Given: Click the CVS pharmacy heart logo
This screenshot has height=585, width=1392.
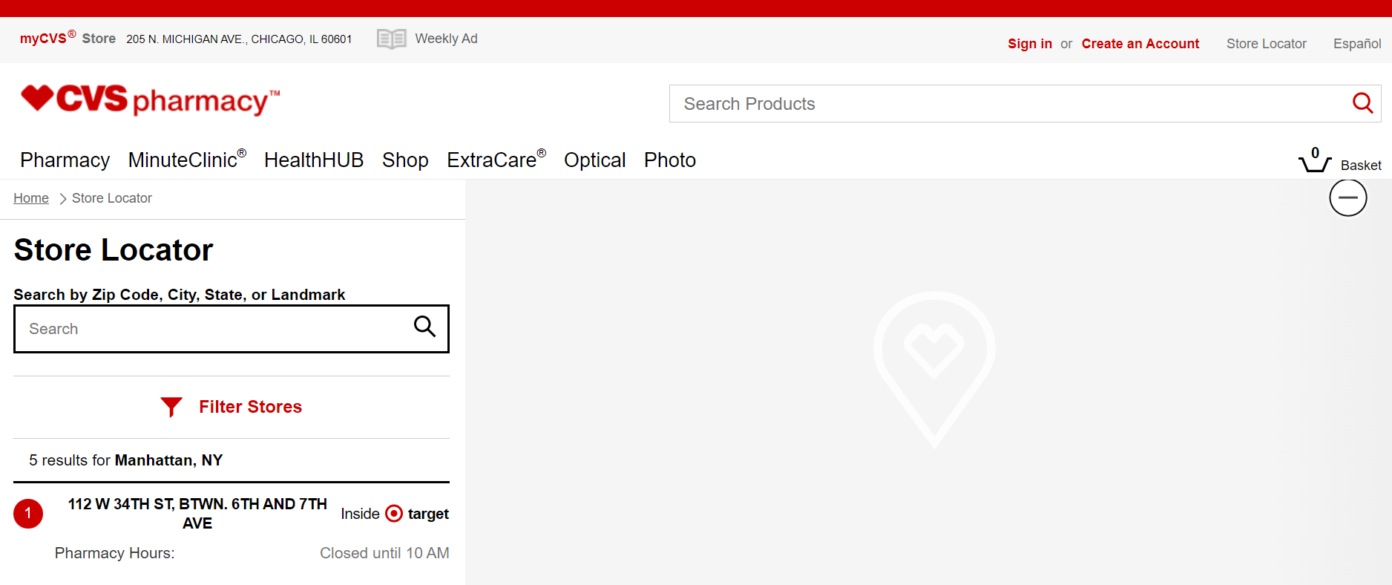Looking at the screenshot, I should (x=37, y=98).
